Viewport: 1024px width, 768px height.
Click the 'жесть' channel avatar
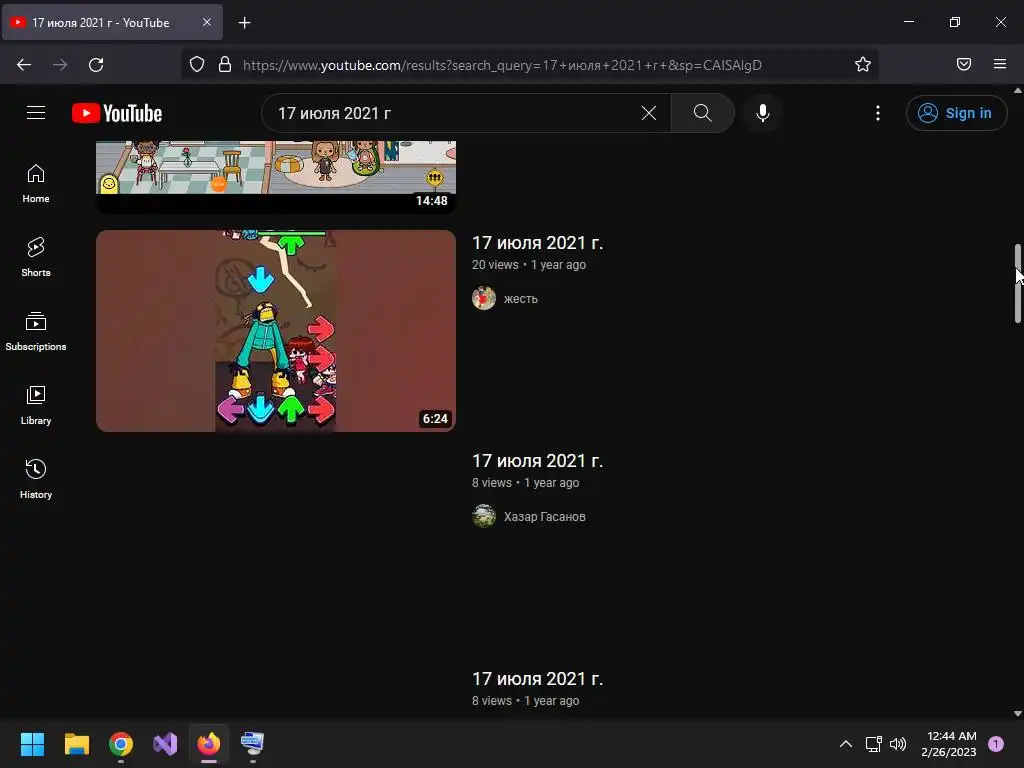coord(484,298)
